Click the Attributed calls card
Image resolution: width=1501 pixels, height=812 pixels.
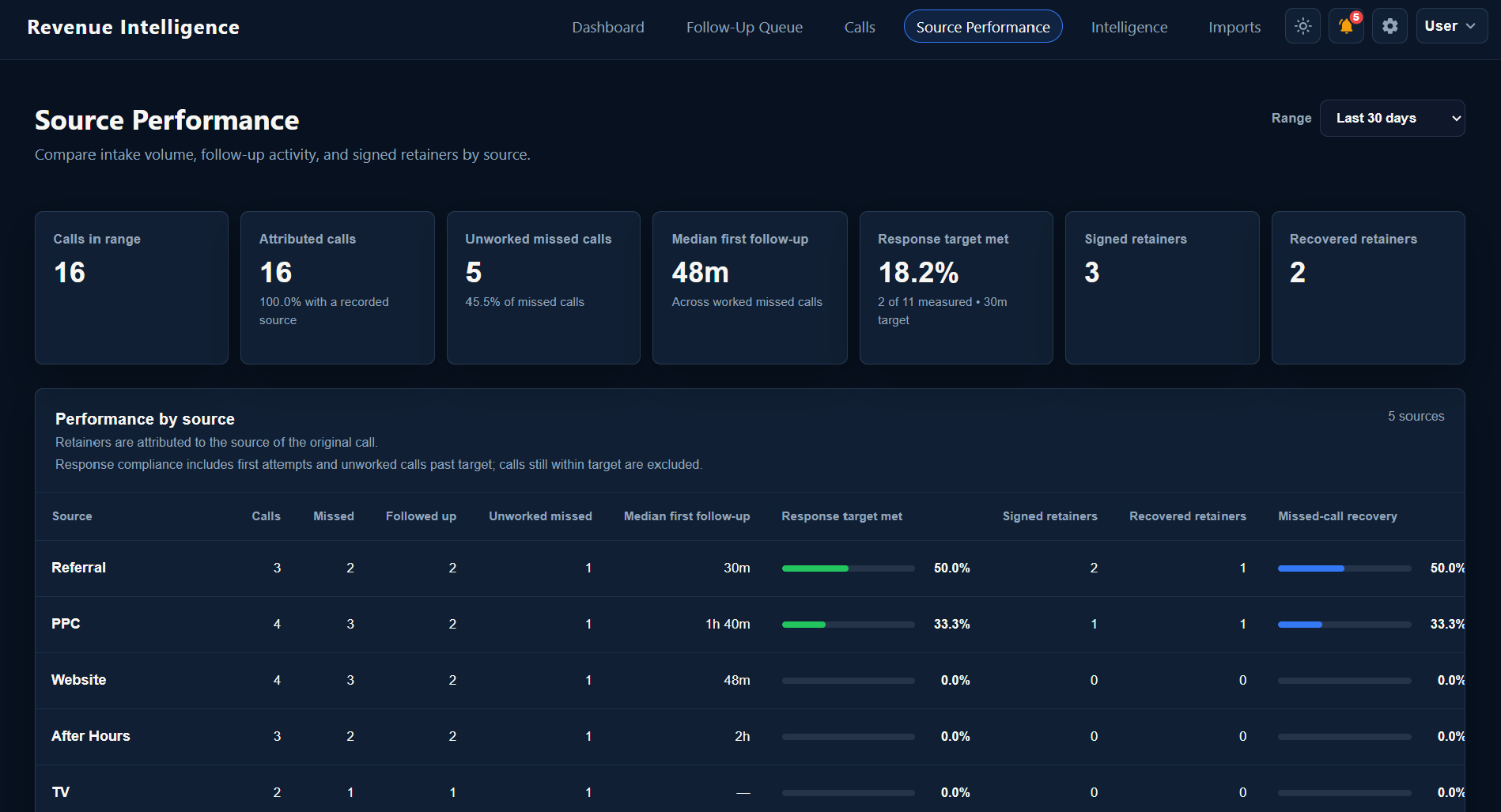(x=338, y=287)
